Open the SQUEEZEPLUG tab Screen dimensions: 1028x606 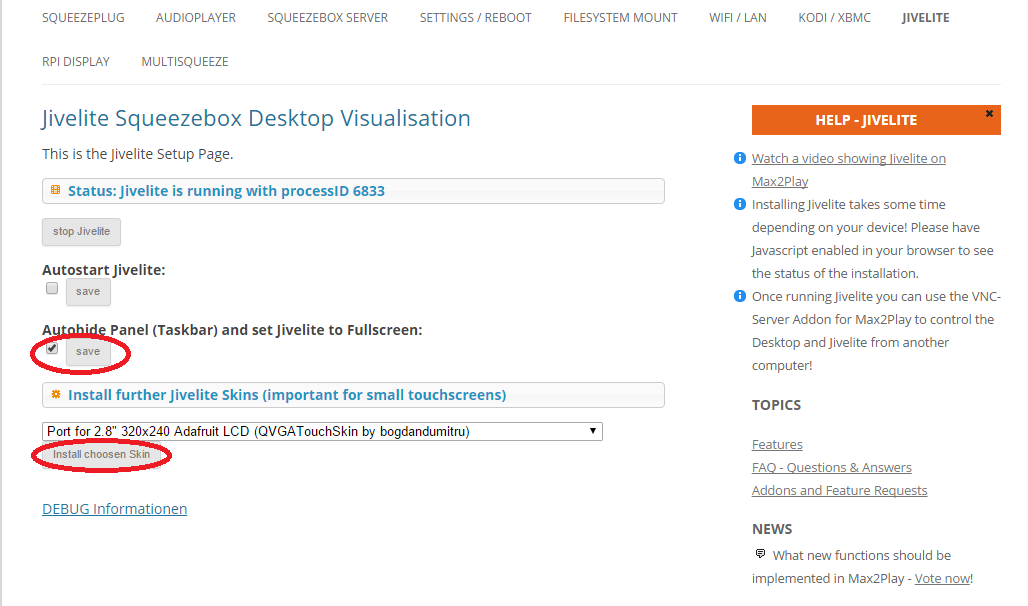coord(83,18)
